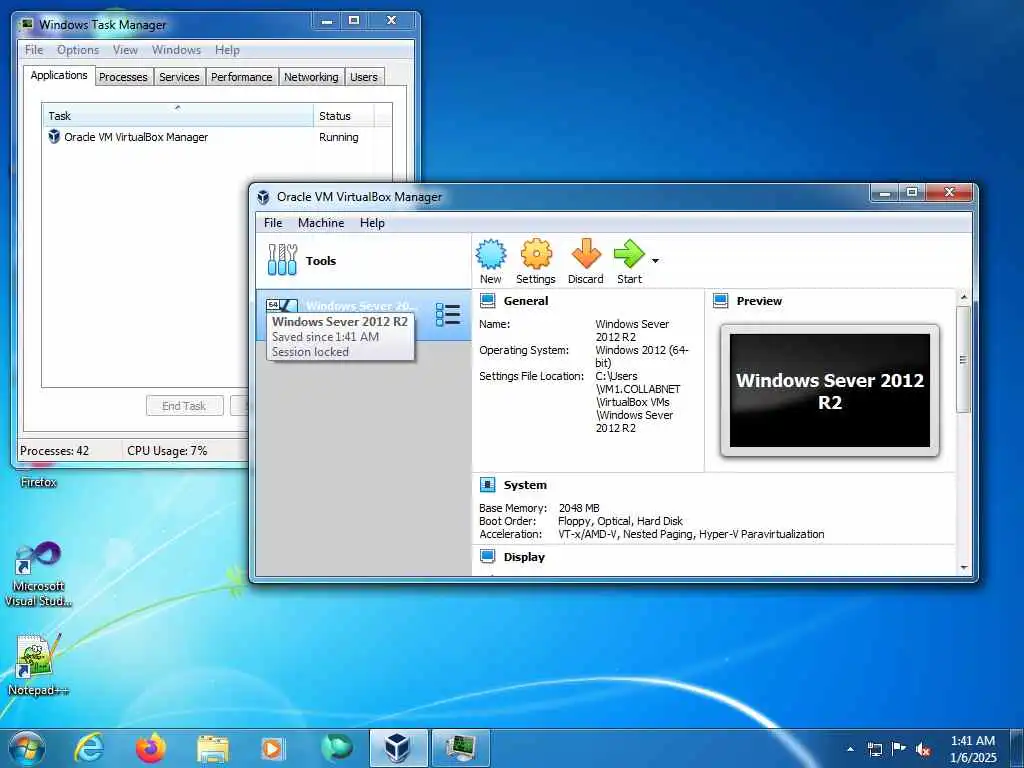Open the Windows Start orb
This screenshot has height=768, width=1024.
point(26,748)
